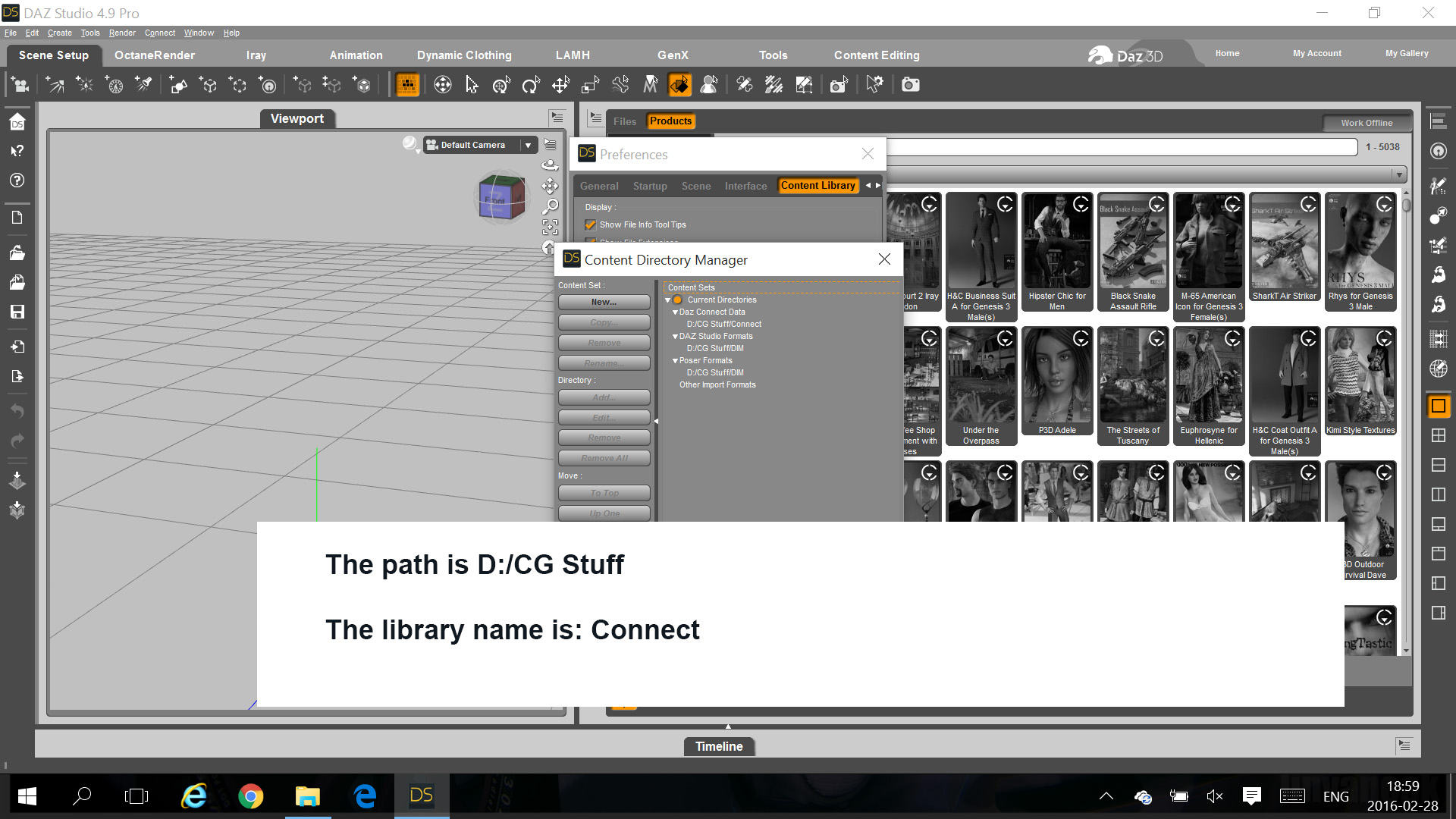Click the Render camera icon in toolbar
Image resolution: width=1456 pixels, height=819 pixels.
(910, 85)
